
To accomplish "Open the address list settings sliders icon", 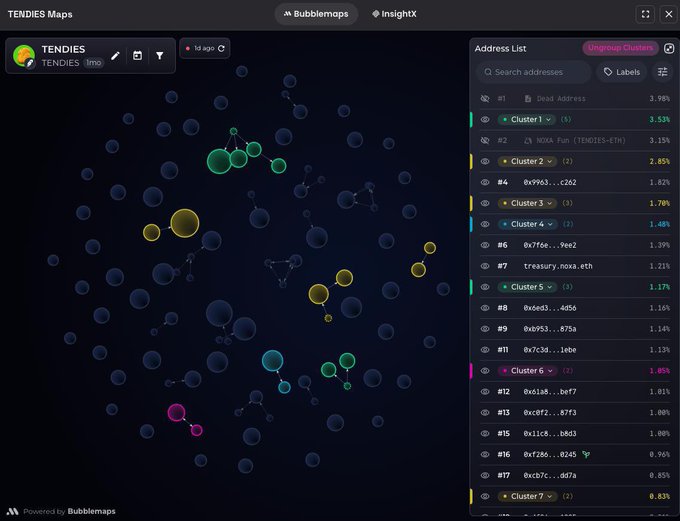I will 662,72.
